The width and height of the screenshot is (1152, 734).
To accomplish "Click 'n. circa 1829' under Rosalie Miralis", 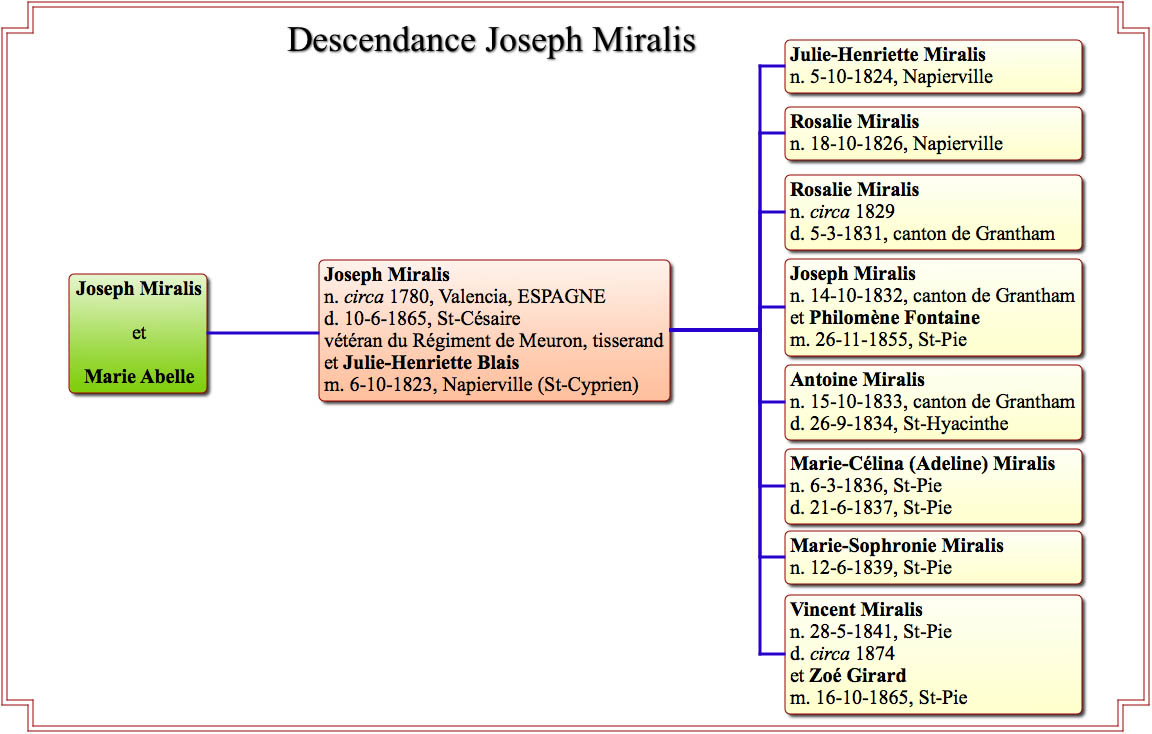I will coord(842,212).
